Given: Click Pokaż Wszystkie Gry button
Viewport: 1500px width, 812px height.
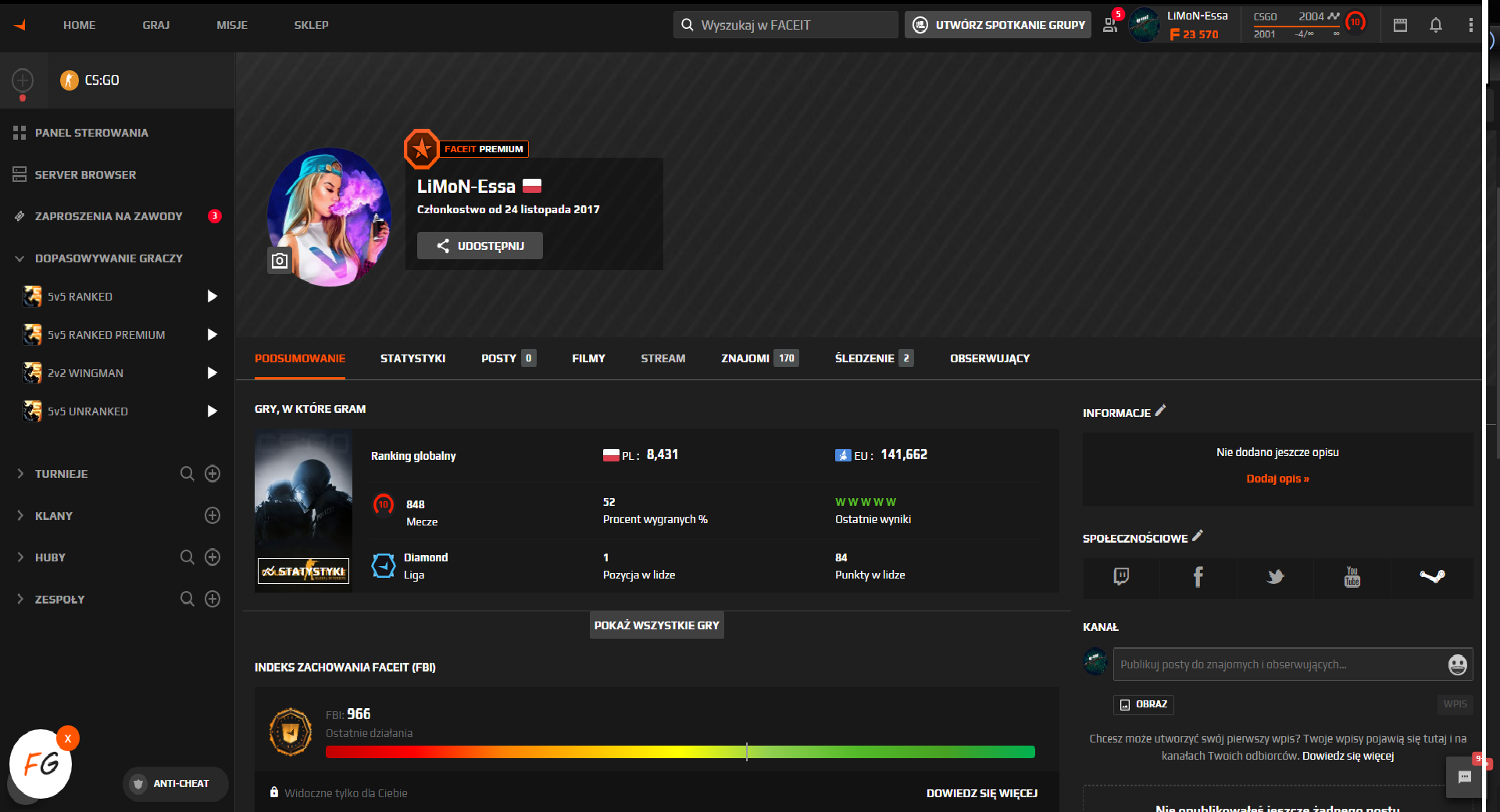Looking at the screenshot, I should (656, 625).
